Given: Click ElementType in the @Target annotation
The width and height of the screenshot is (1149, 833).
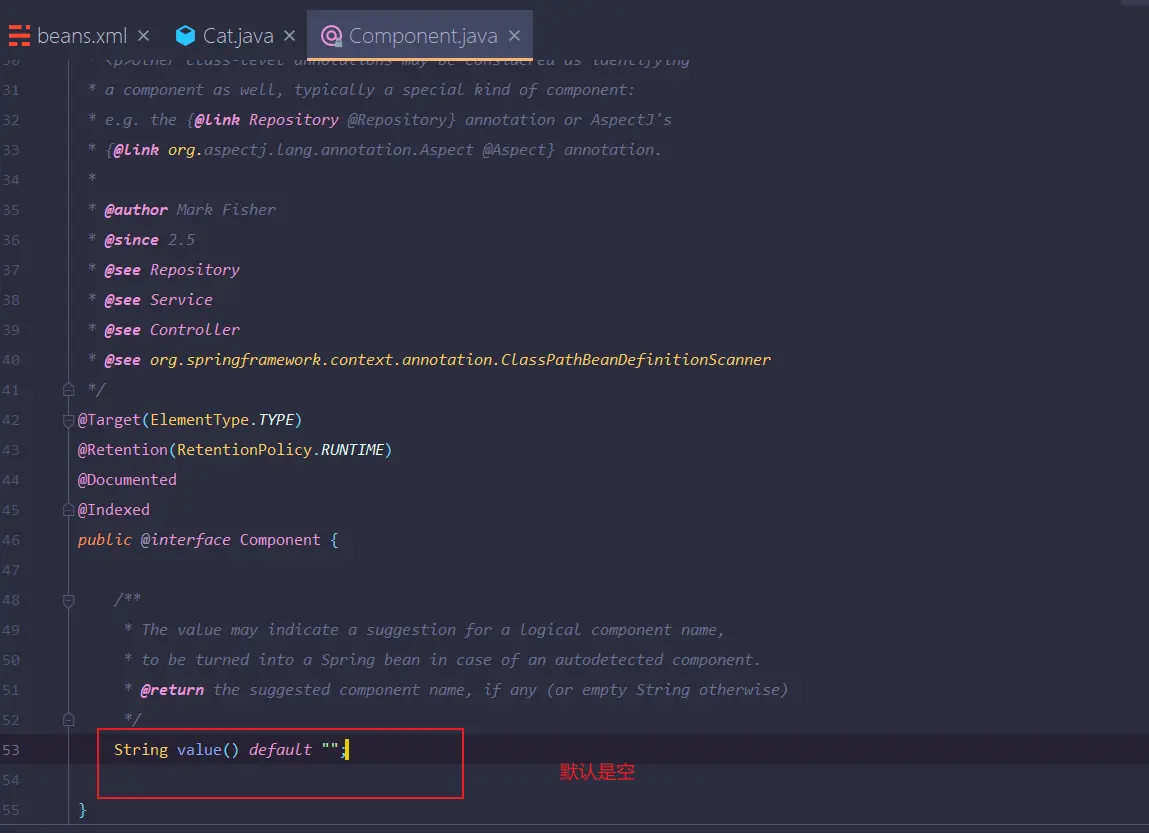Looking at the screenshot, I should click(199, 420).
